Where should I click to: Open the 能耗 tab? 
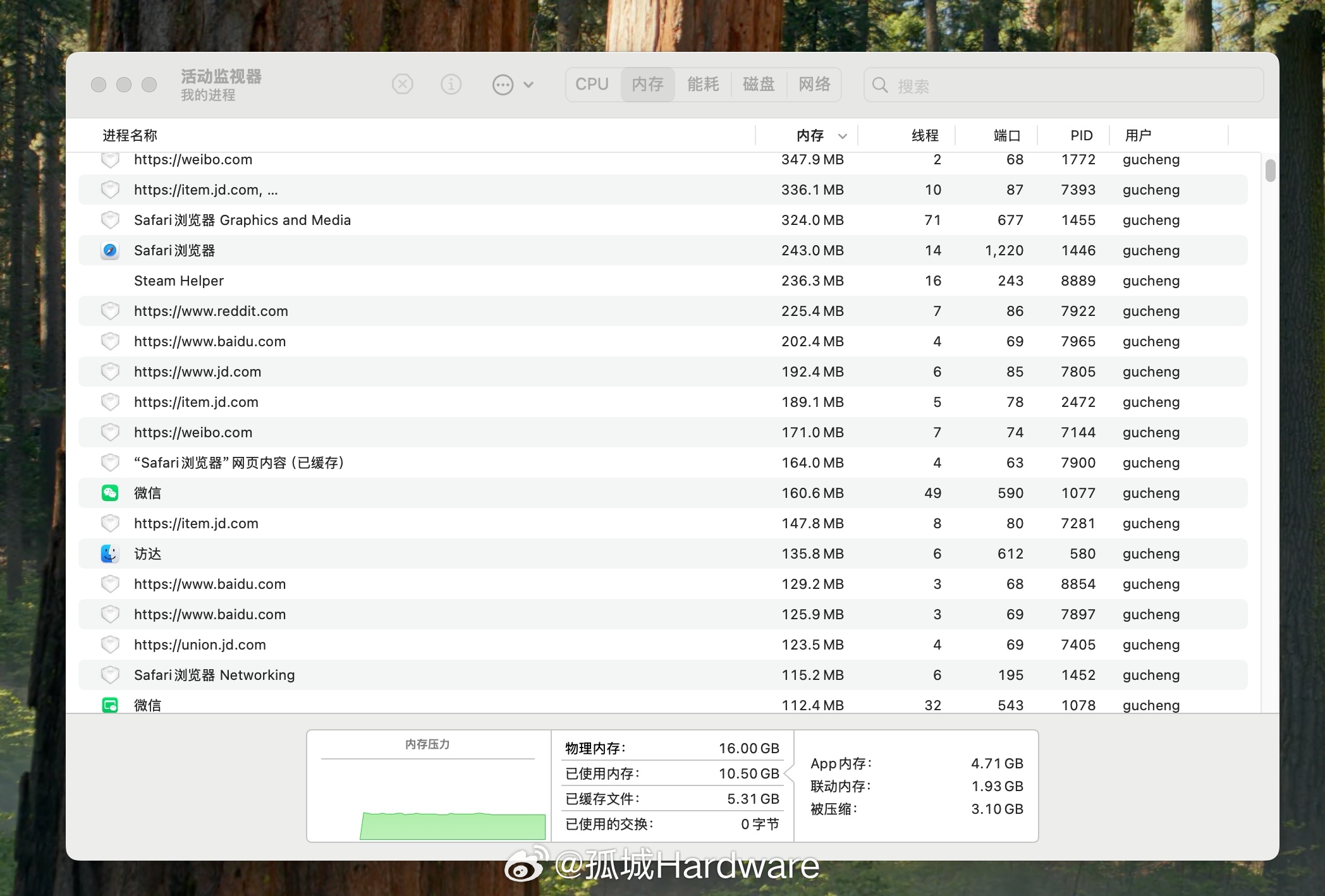tap(703, 84)
